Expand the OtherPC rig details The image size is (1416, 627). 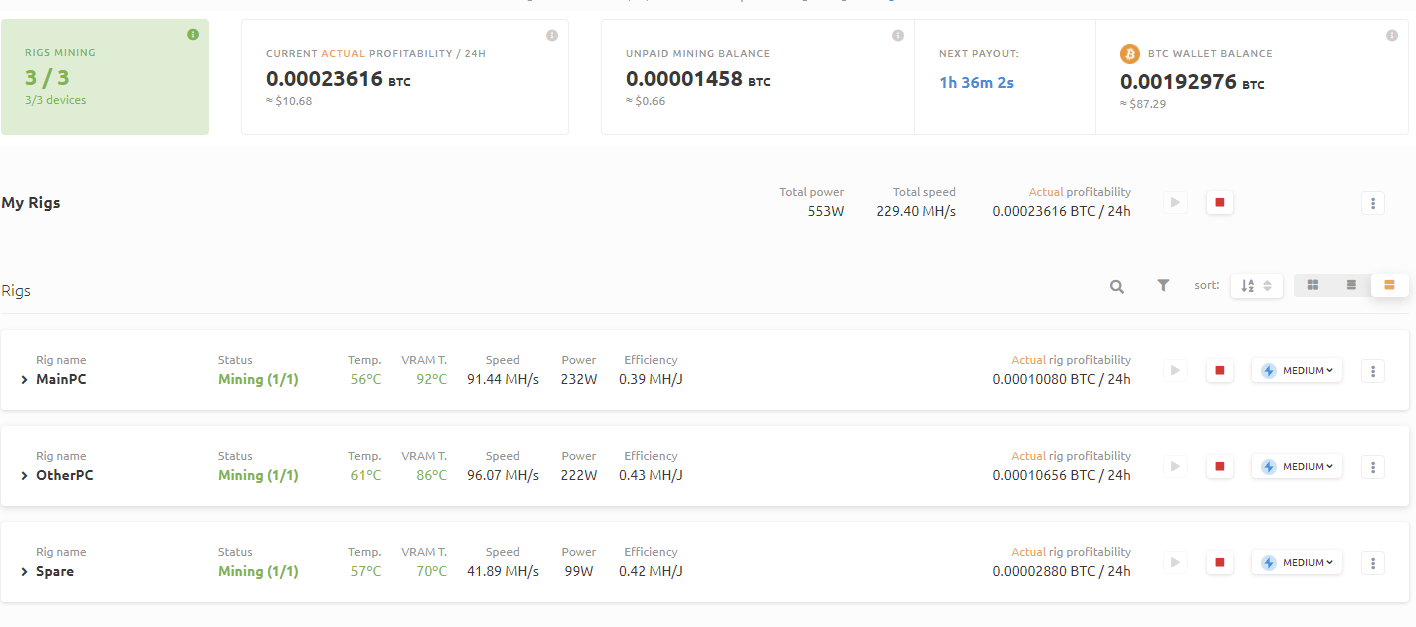[x=25, y=476]
